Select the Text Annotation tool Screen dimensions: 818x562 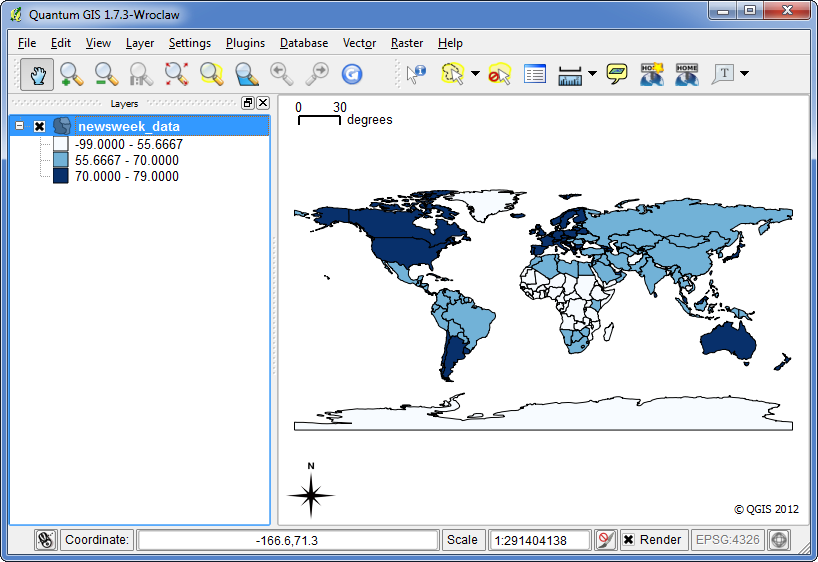pyautogui.click(x=723, y=74)
